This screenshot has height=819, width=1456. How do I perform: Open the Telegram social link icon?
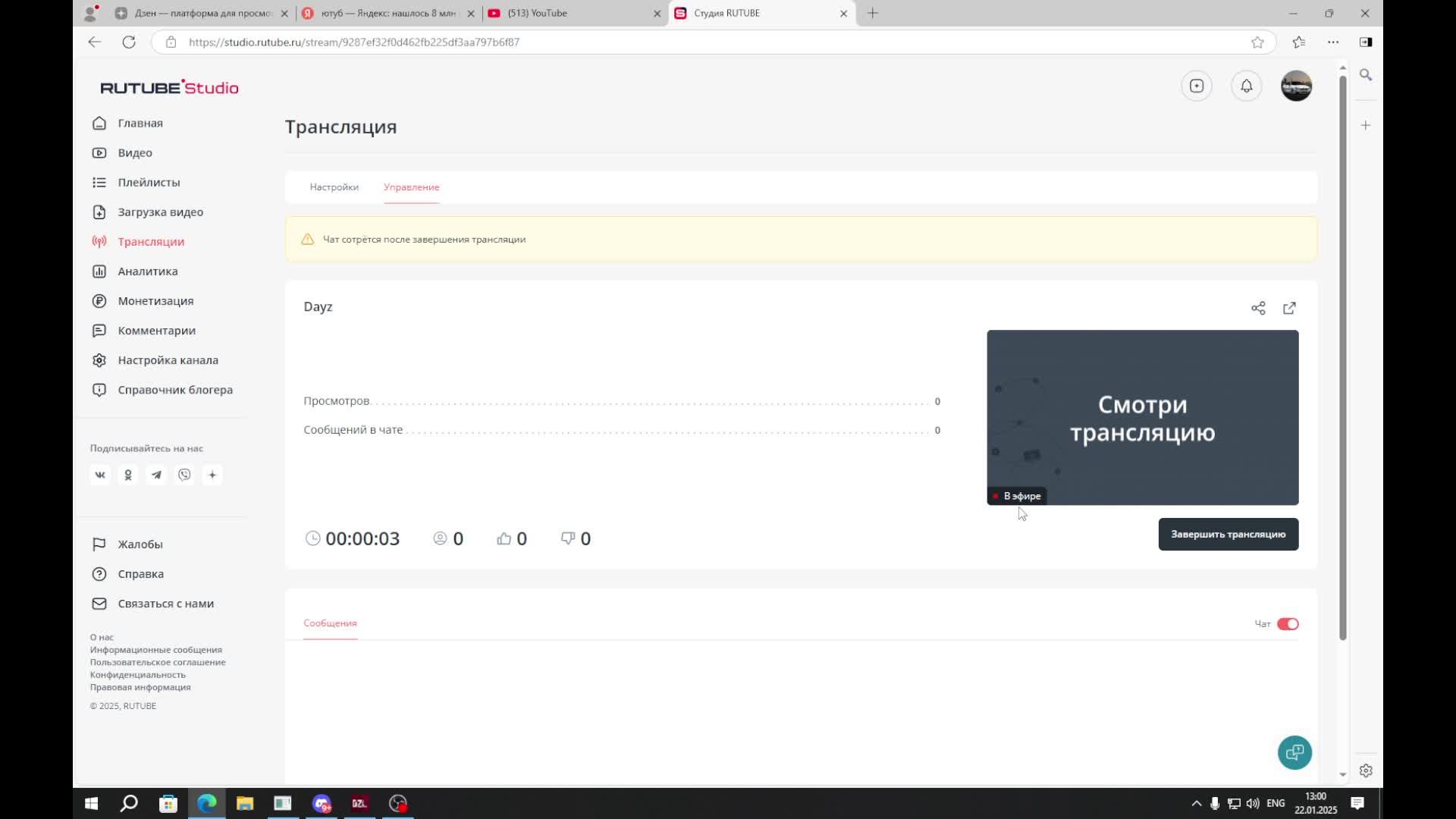[x=156, y=475]
